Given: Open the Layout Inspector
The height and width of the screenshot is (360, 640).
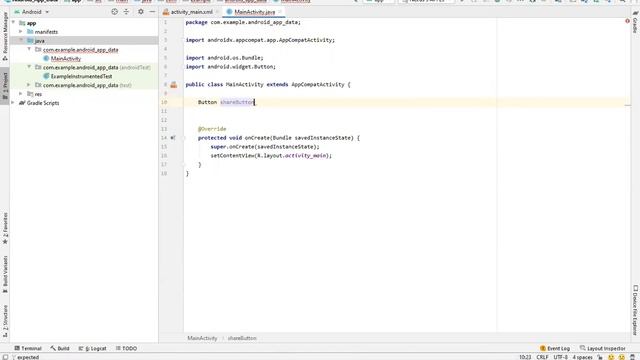Looking at the screenshot, I should coord(602,348).
